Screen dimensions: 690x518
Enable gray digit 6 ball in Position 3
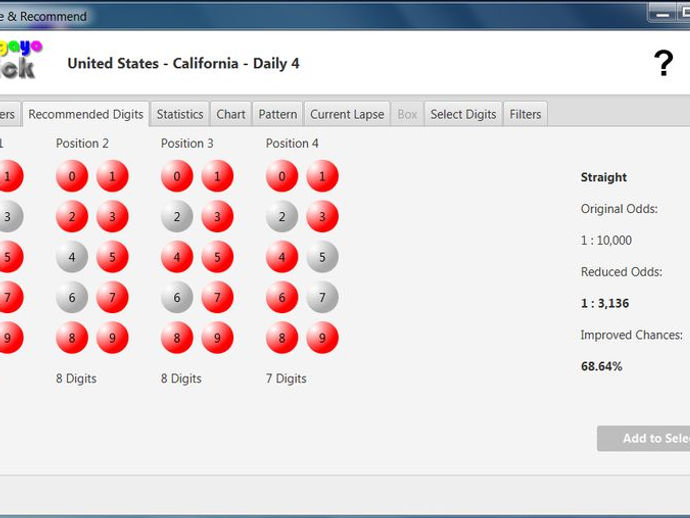(177, 298)
